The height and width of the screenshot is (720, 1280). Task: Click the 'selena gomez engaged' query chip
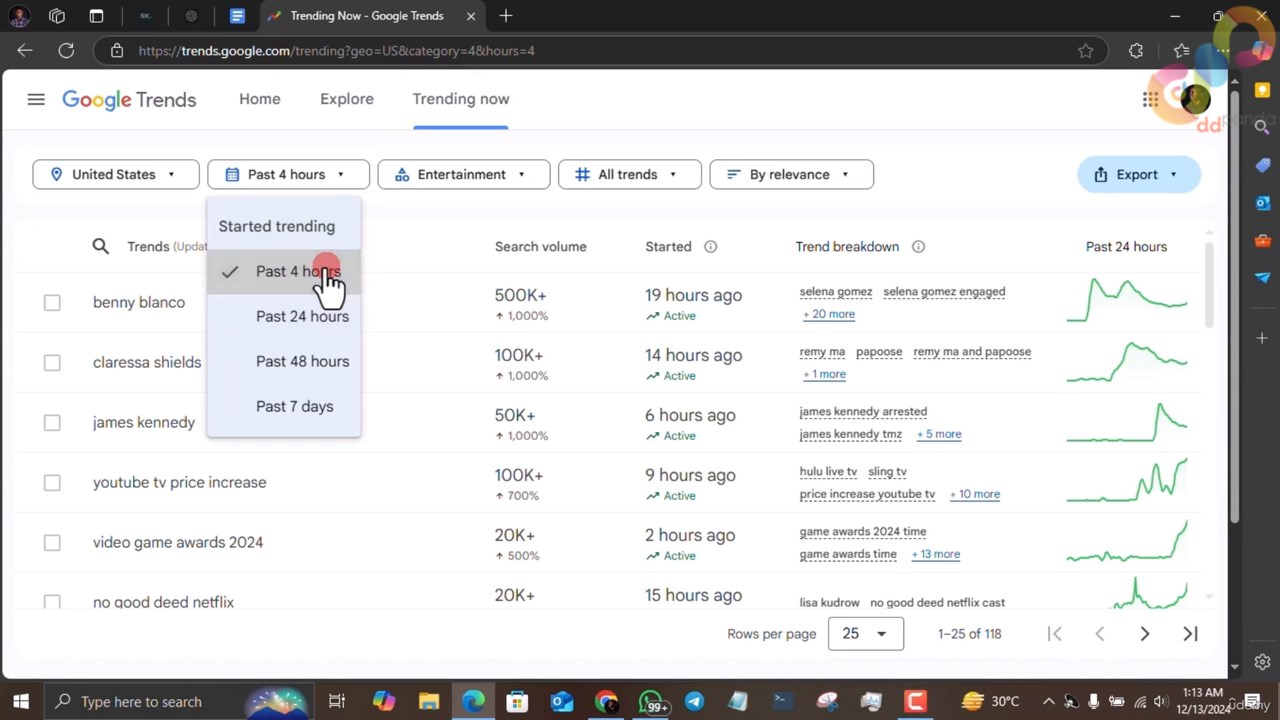944,292
